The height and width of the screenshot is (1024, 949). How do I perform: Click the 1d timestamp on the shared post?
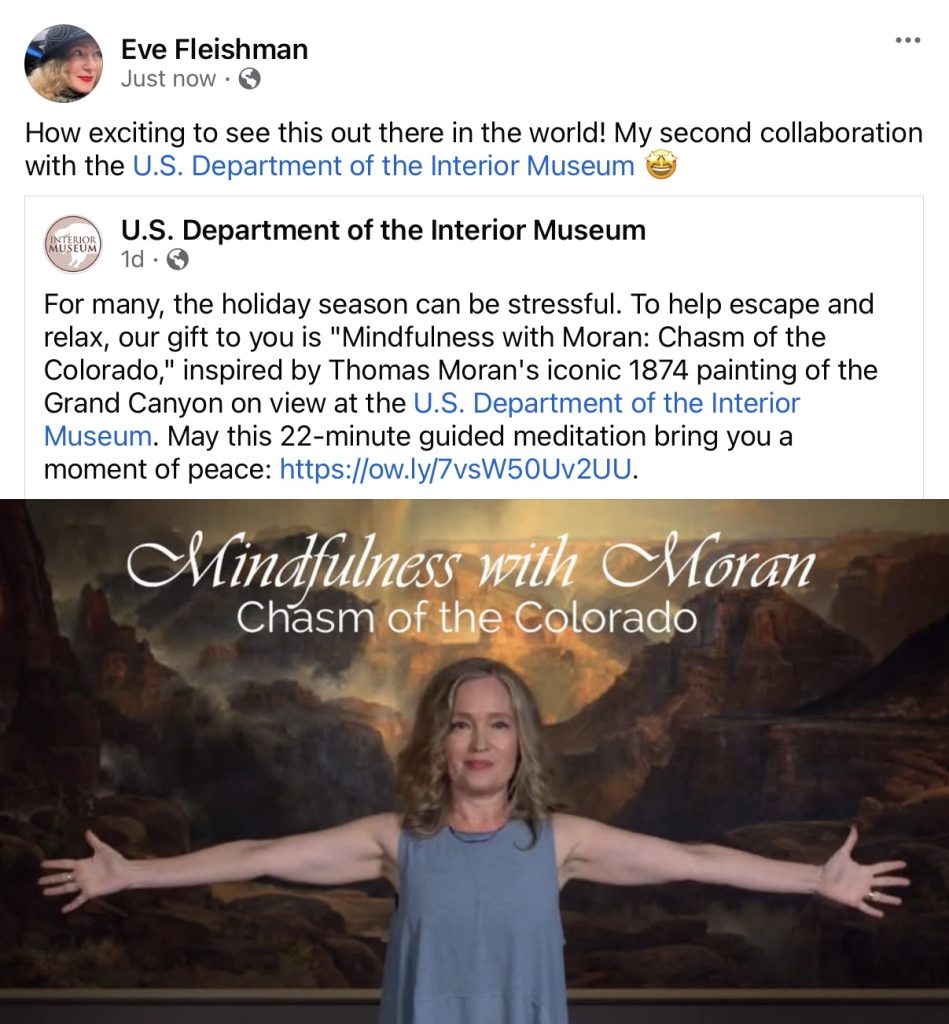[133, 259]
